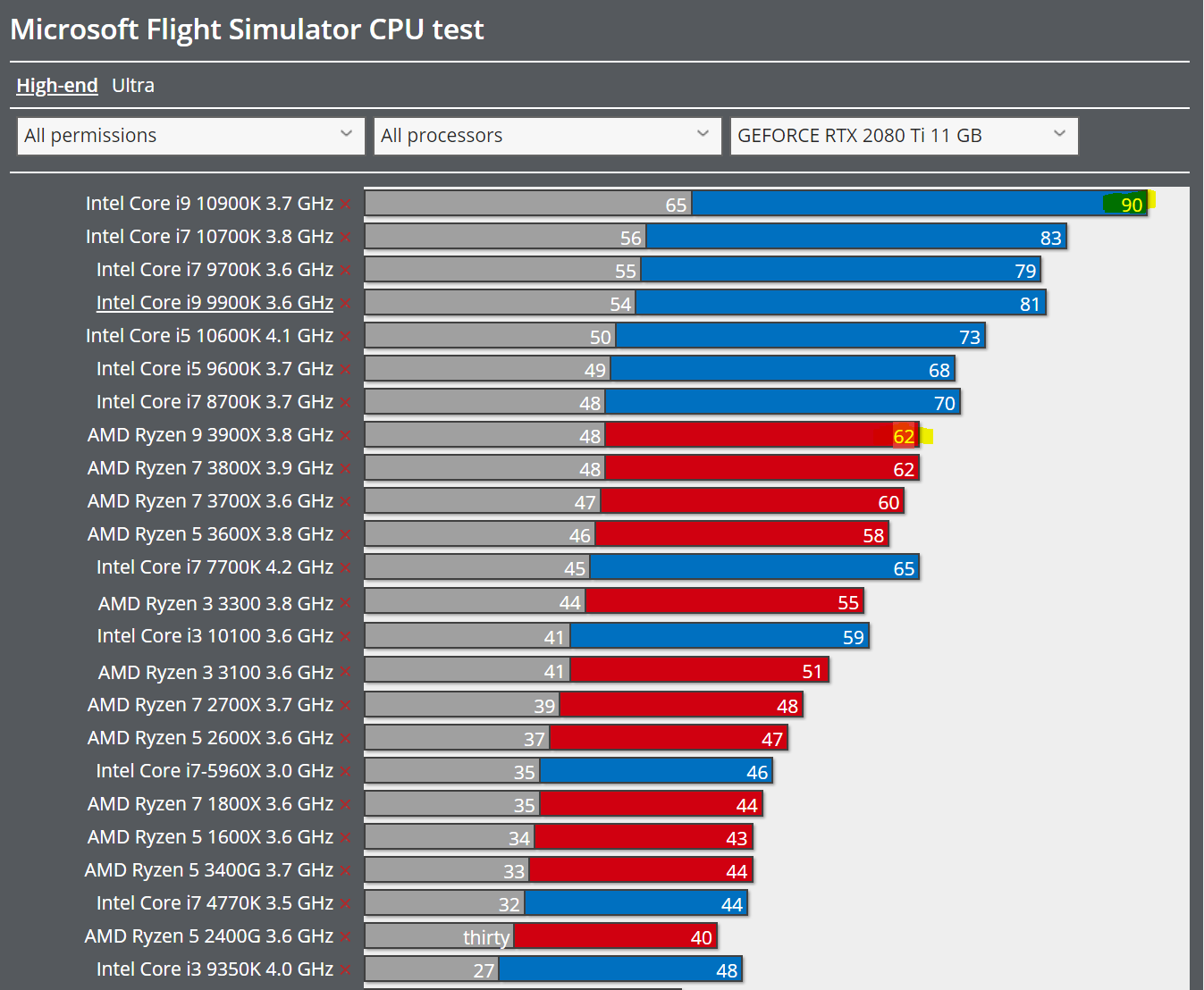Screen dimensions: 1204x990
Task: Switch to the High-end tab
Action: click(x=57, y=86)
